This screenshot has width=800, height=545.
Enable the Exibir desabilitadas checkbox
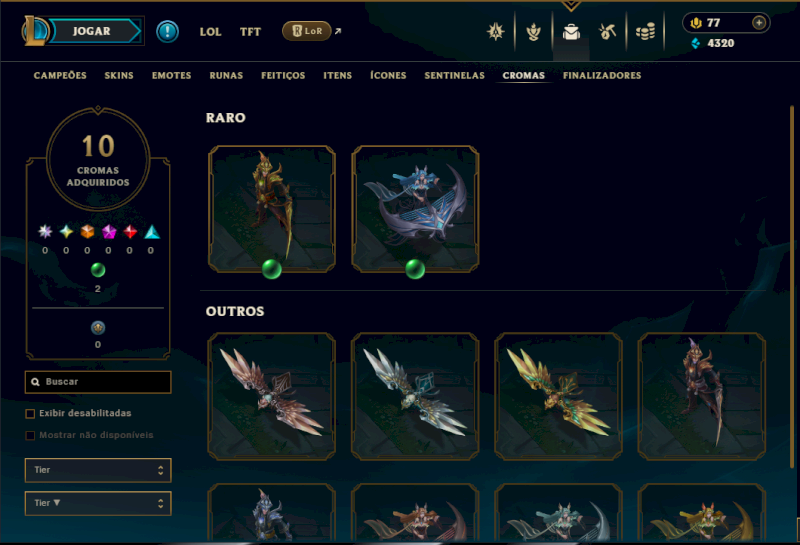tap(30, 413)
